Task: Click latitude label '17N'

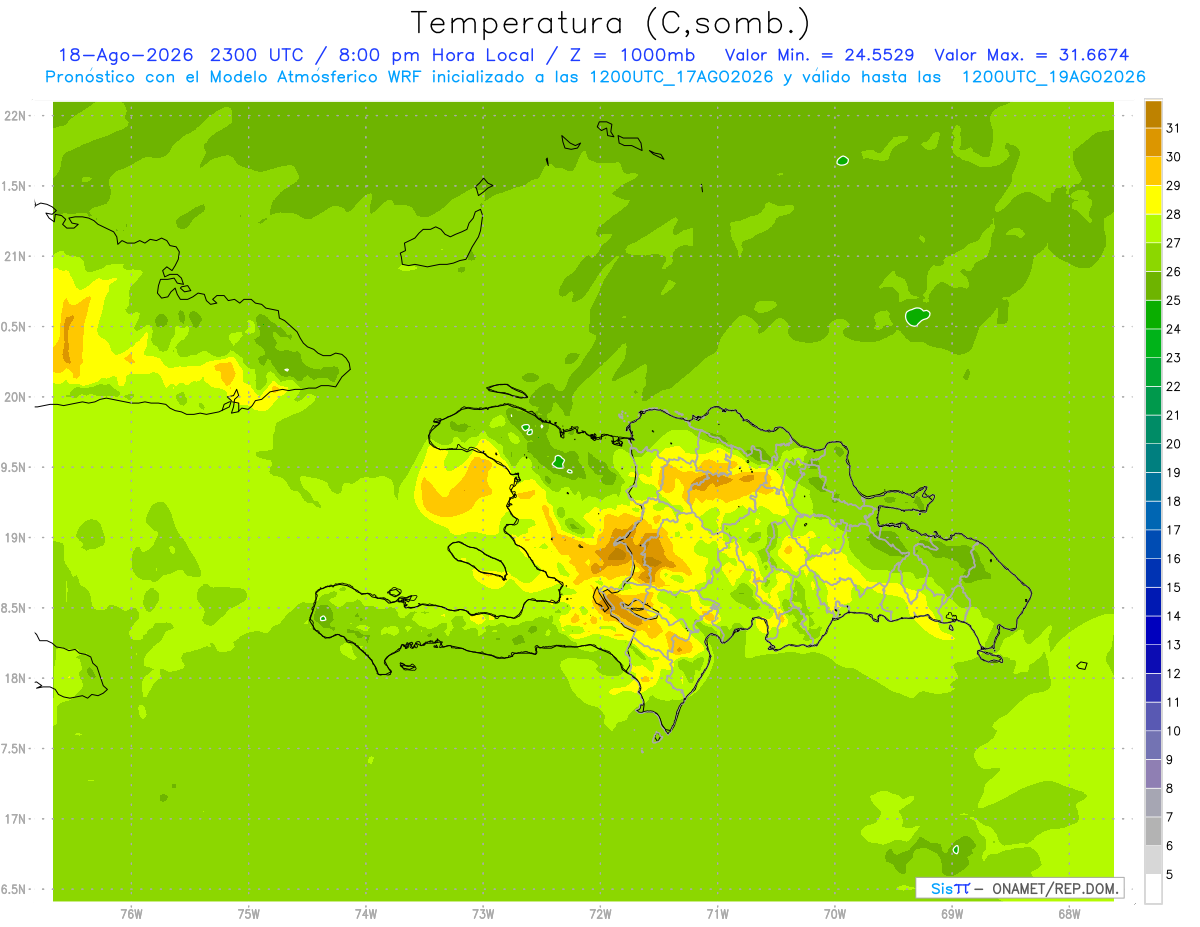Action: [17, 819]
